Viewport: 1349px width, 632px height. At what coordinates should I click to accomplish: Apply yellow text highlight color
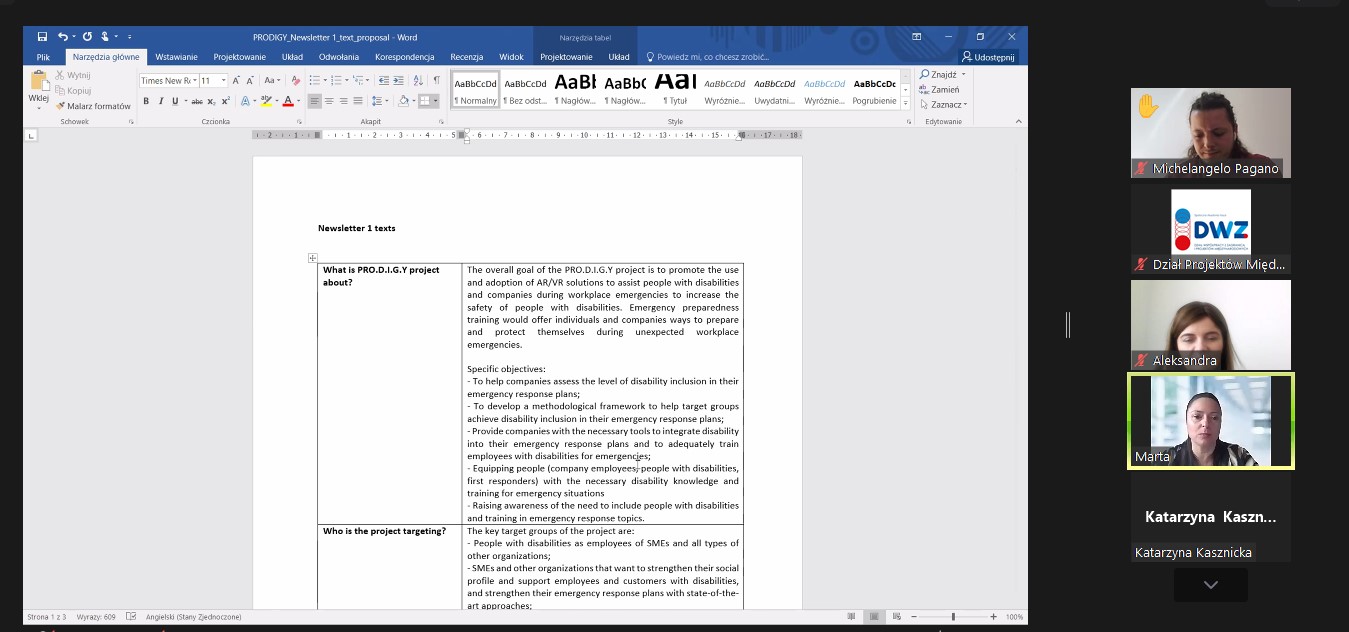click(265, 101)
